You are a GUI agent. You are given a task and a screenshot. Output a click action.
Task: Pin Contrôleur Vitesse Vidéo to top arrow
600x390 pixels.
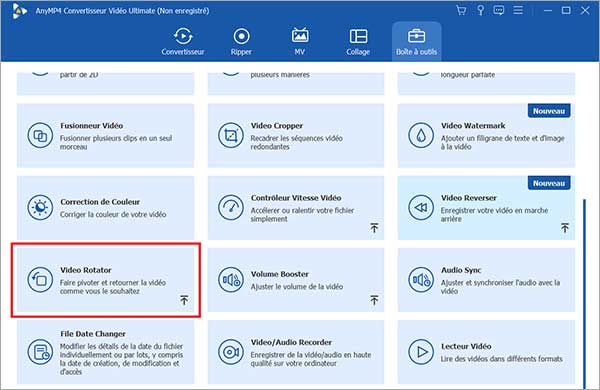(374, 228)
